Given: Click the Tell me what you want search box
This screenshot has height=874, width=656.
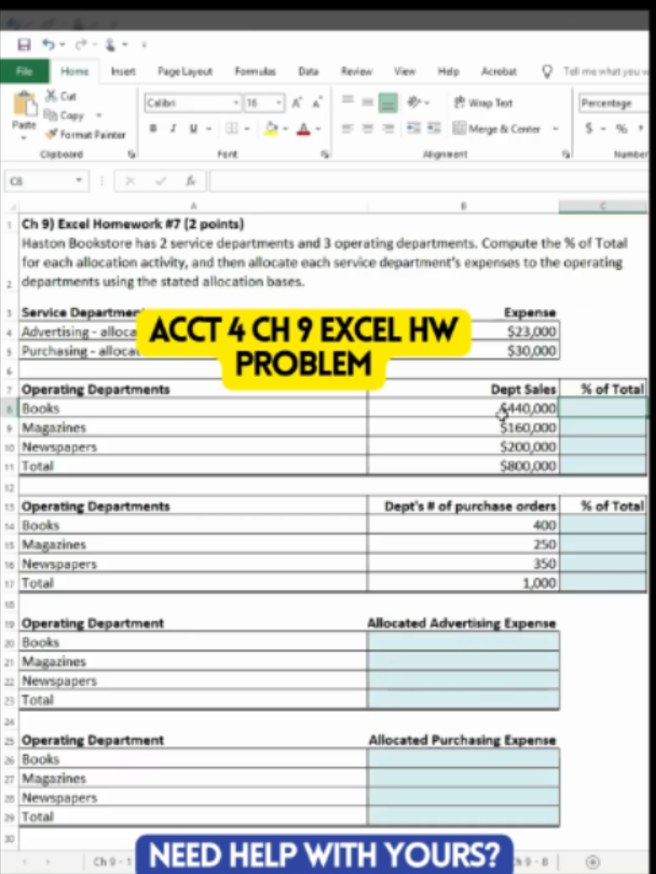Looking at the screenshot, I should [605, 71].
